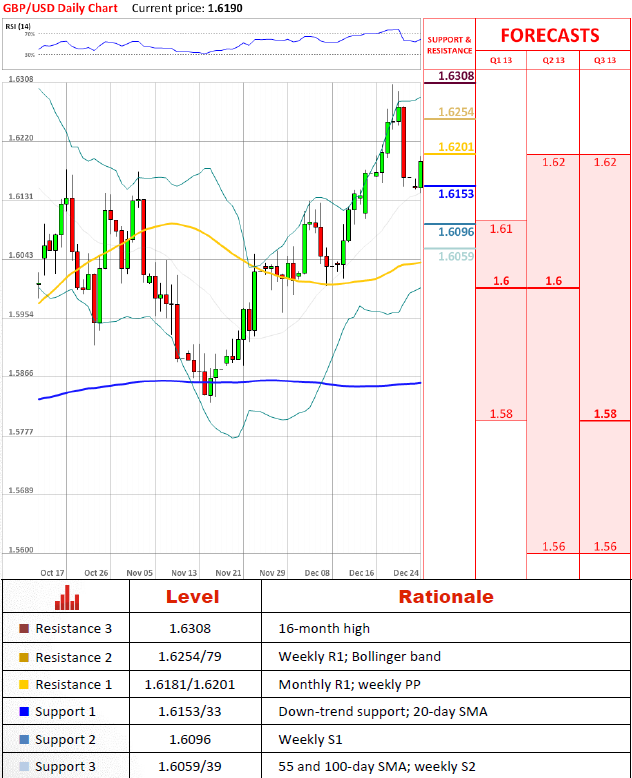Select the Q1 13 forecast column header
Viewport: 632px width, 778px height.
(501, 60)
